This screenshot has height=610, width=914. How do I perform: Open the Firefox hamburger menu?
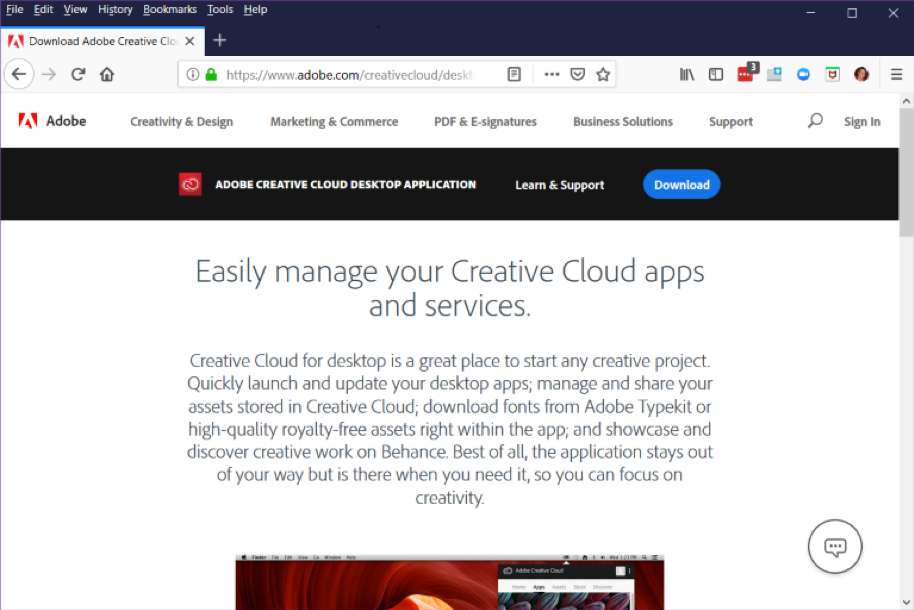(897, 74)
